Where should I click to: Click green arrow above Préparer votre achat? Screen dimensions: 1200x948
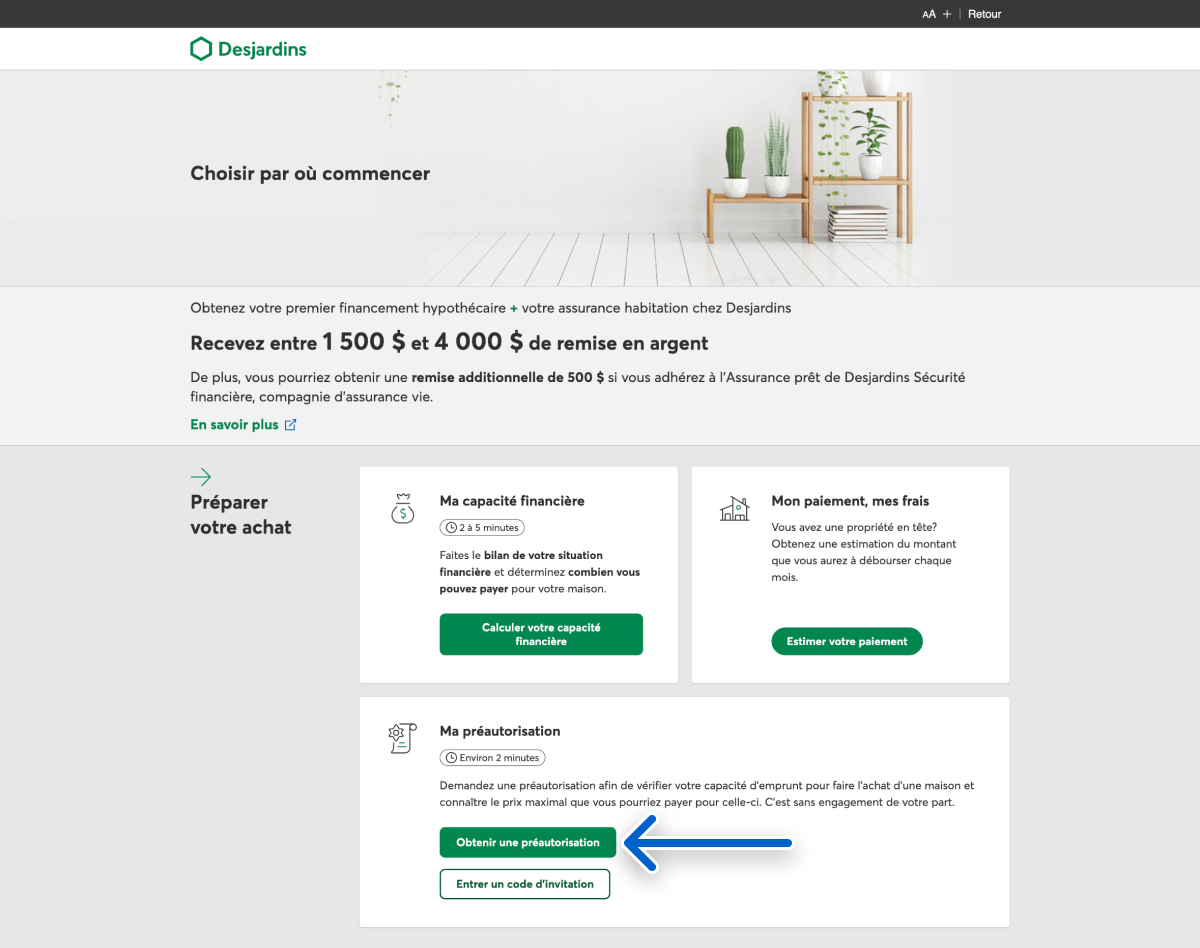coord(201,477)
